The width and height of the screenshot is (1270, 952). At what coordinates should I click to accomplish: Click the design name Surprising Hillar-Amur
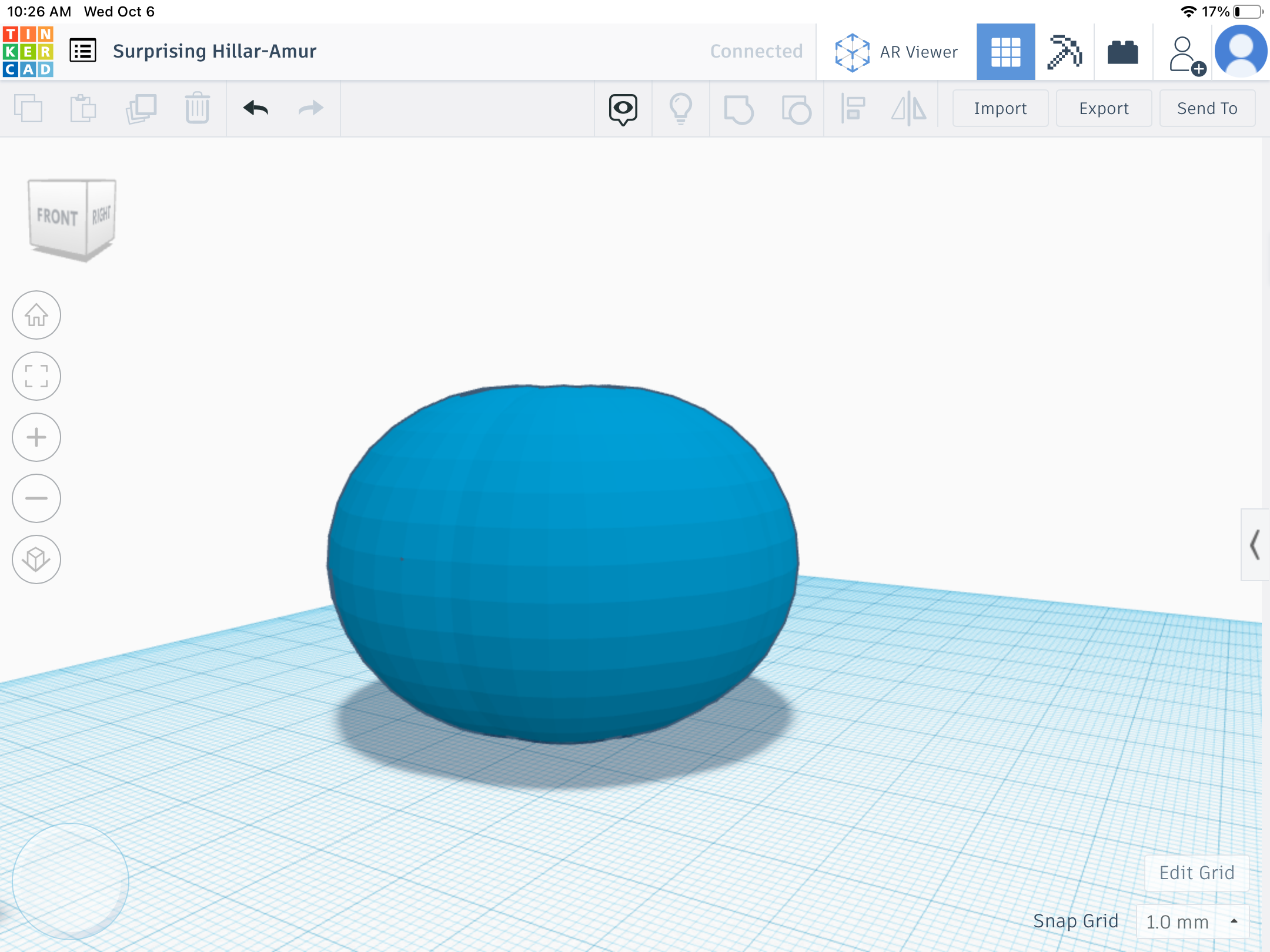pyautogui.click(x=215, y=51)
